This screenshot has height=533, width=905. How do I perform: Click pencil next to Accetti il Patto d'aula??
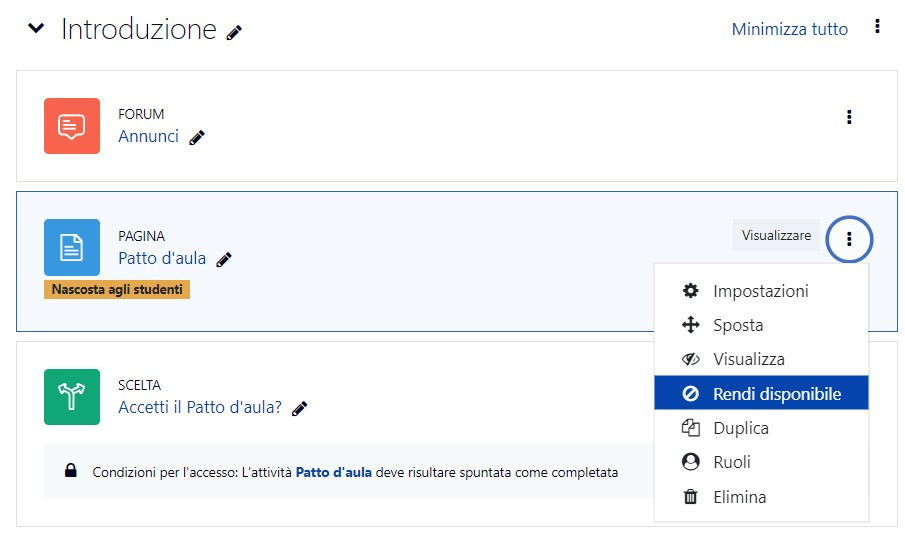coord(300,409)
